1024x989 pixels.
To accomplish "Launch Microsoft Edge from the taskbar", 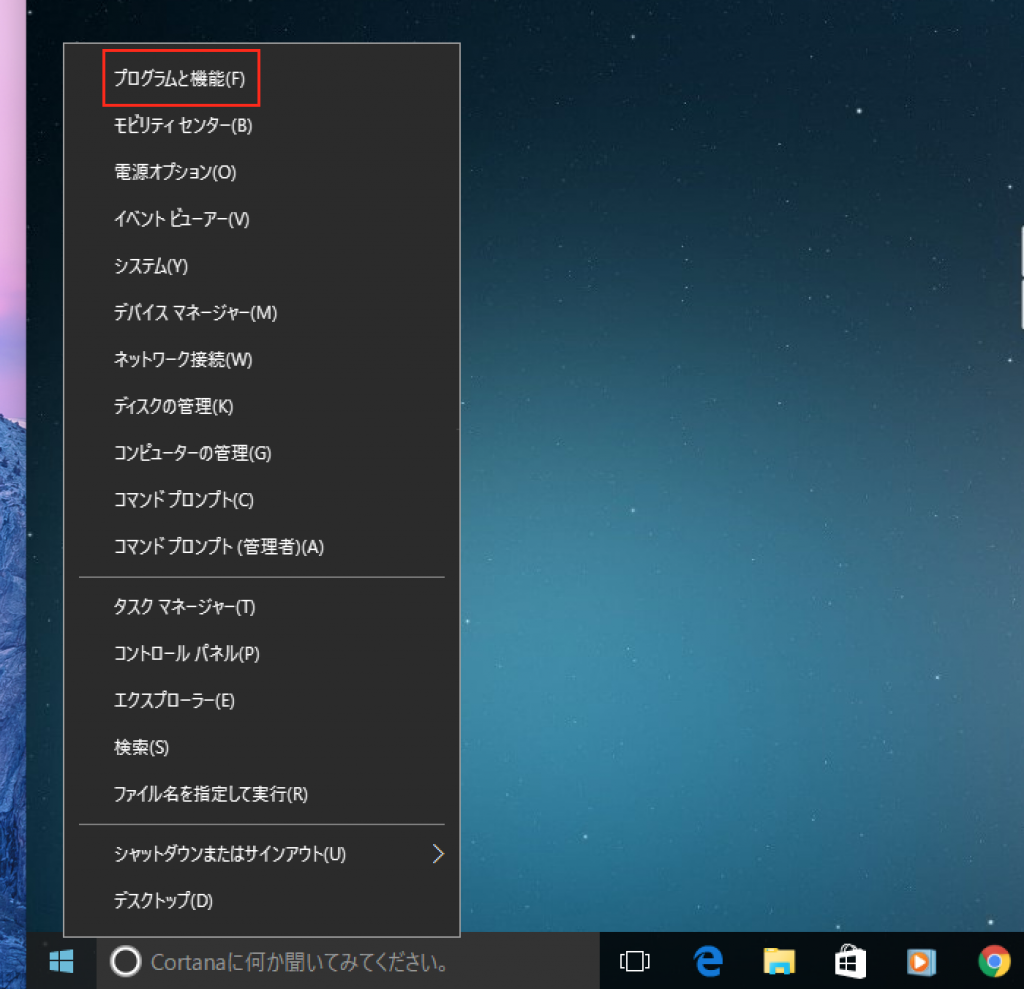I will click(707, 961).
